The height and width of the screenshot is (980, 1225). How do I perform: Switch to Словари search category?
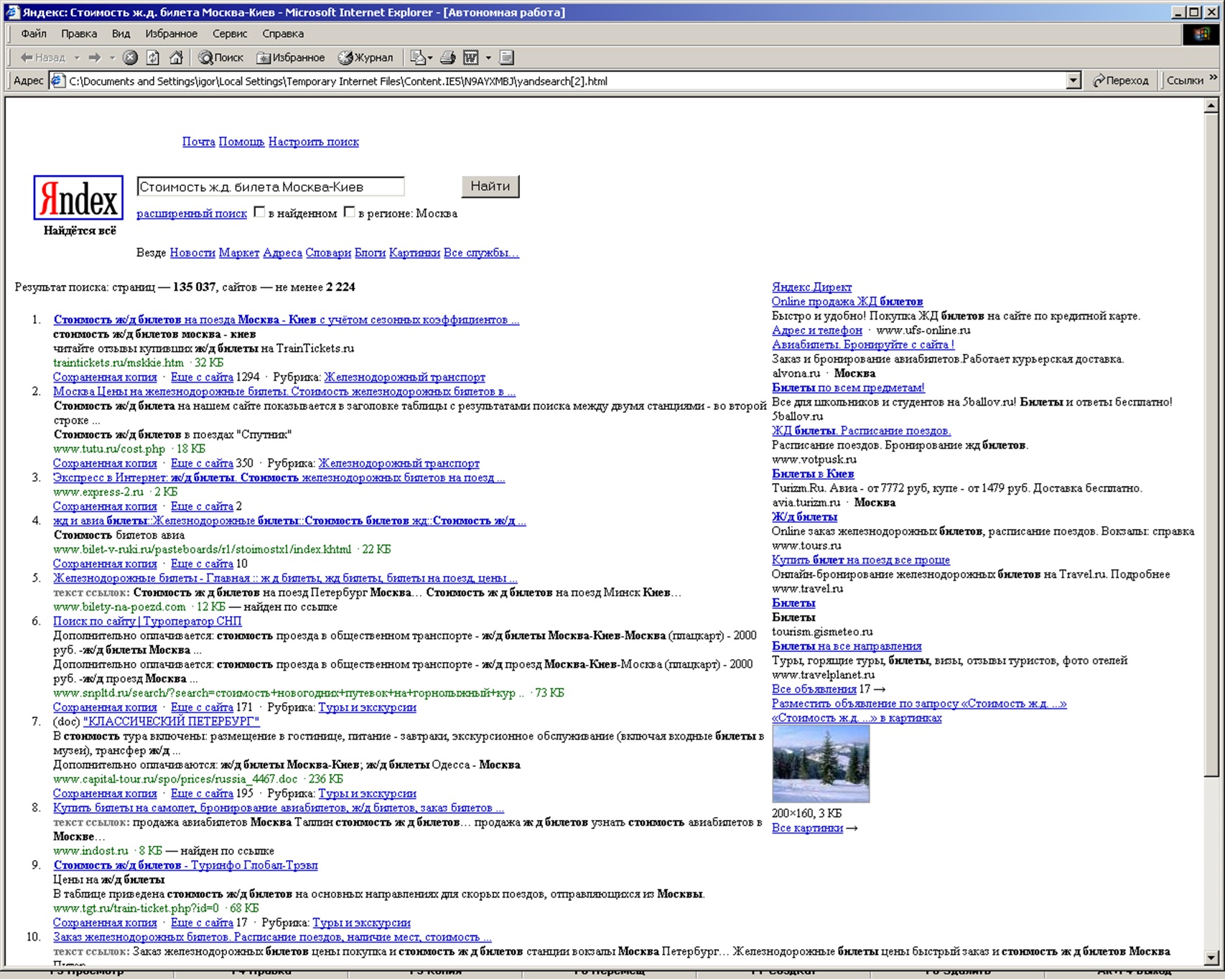tap(328, 253)
